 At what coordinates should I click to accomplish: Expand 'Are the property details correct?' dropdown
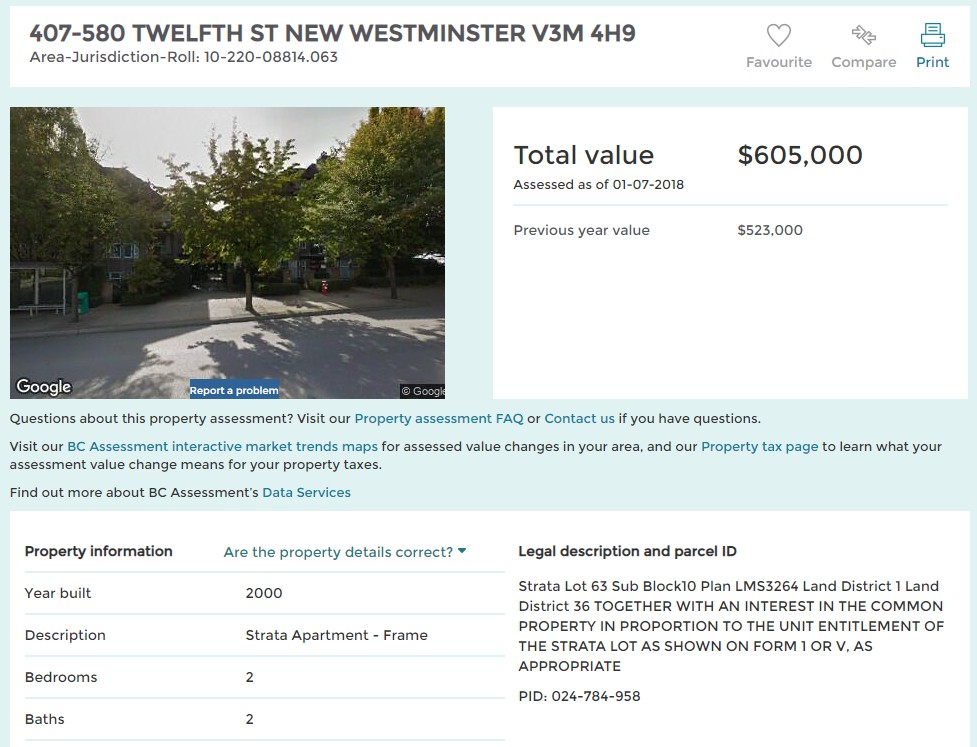tap(345, 552)
